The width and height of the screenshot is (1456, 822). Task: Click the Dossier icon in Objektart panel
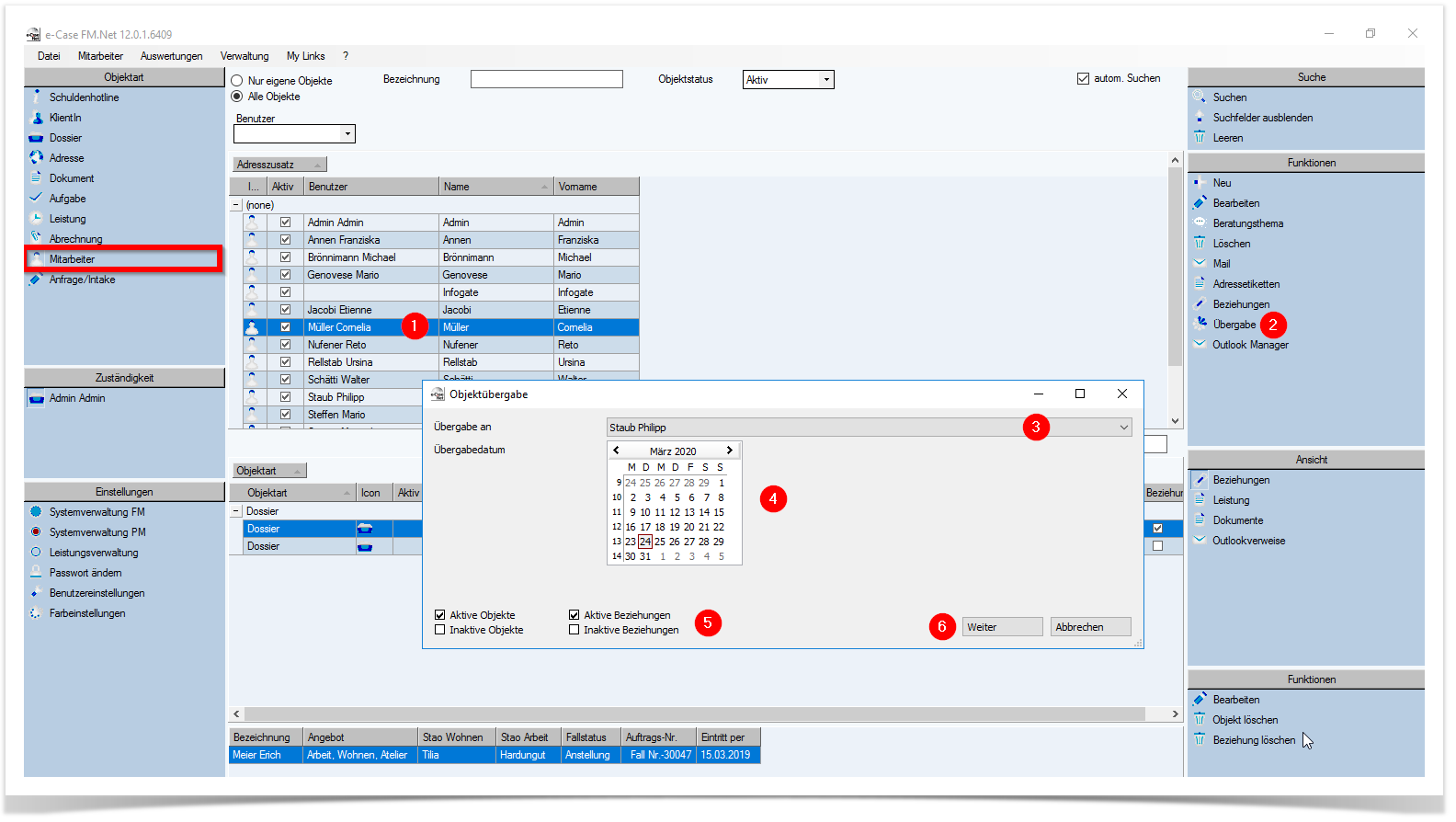pyautogui.click(x=36, y=138)
